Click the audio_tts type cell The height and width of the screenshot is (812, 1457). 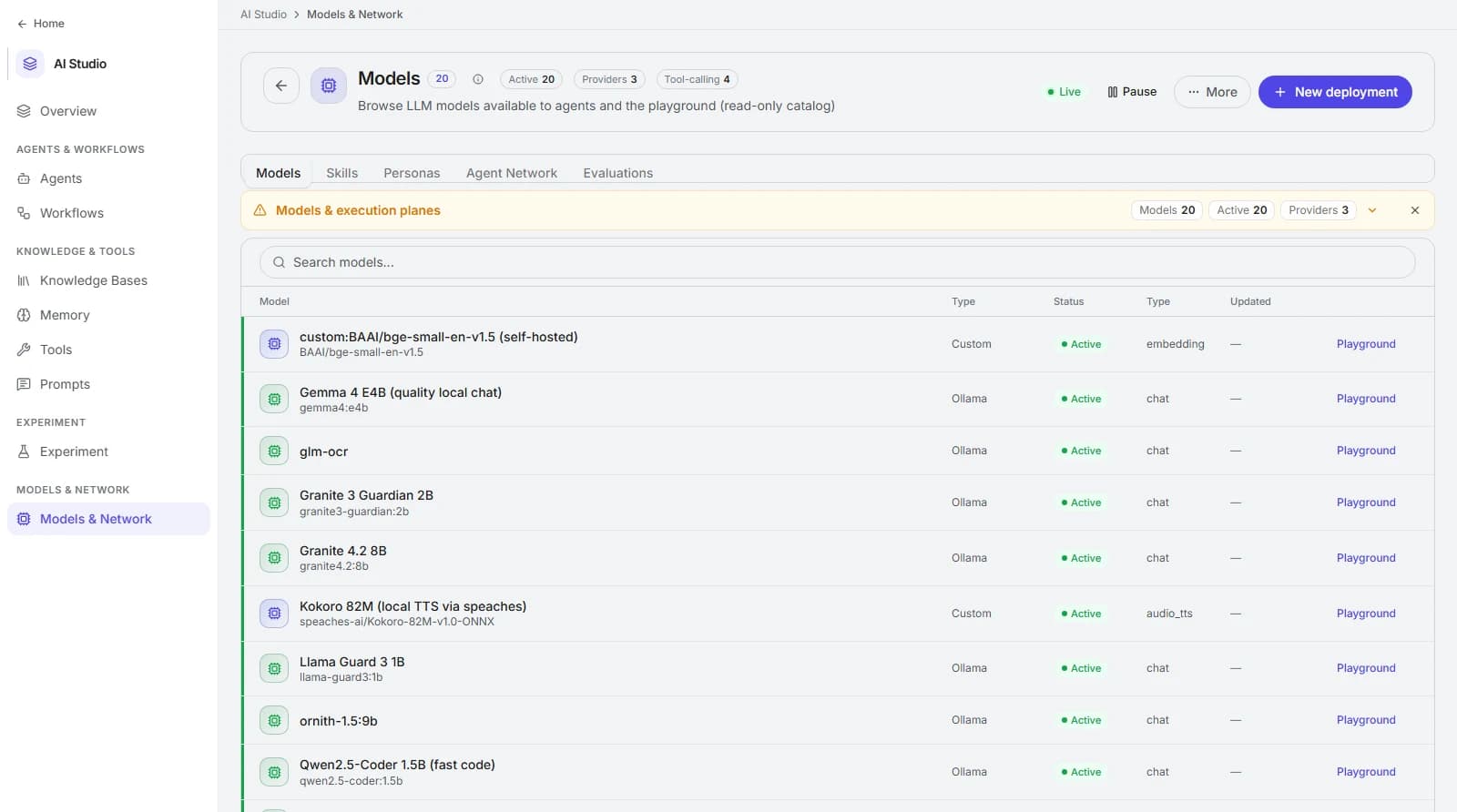click(1169, 614)
